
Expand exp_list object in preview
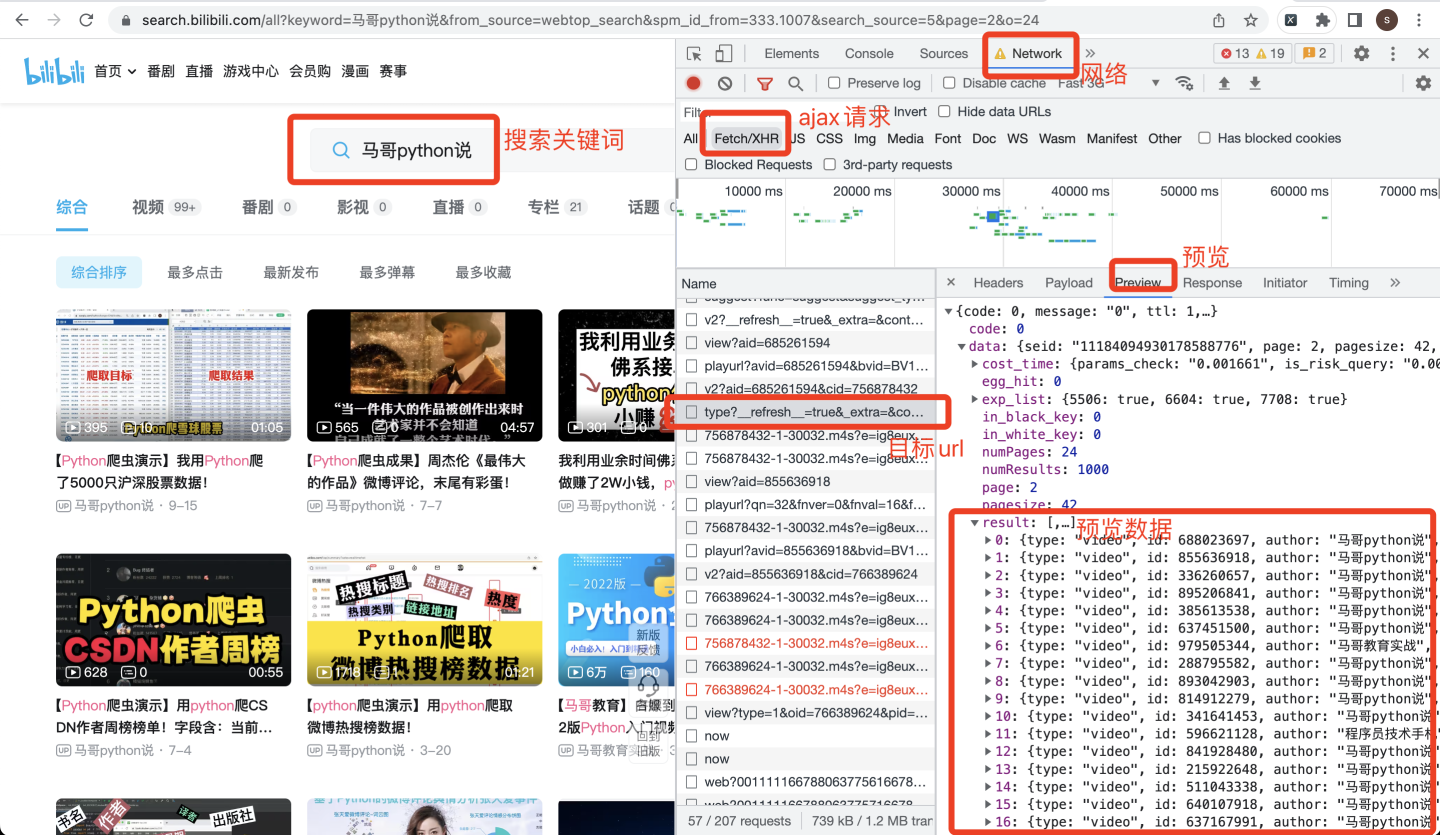pos(975,399)
